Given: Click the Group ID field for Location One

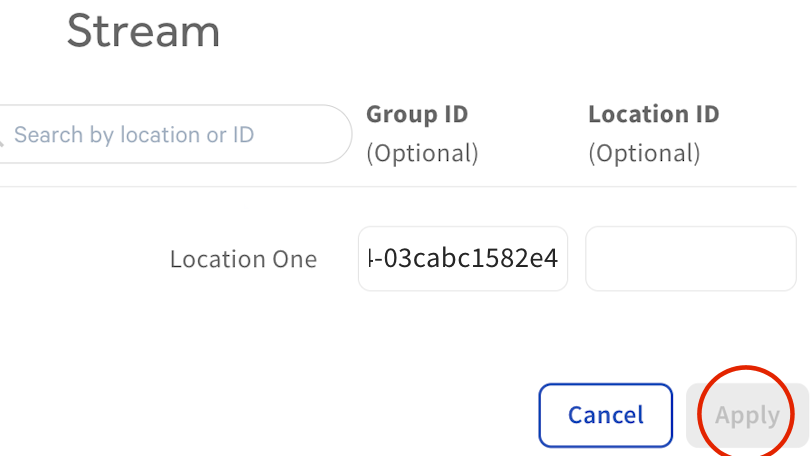Looking at the screenshot, I should (x=463, y=259).
